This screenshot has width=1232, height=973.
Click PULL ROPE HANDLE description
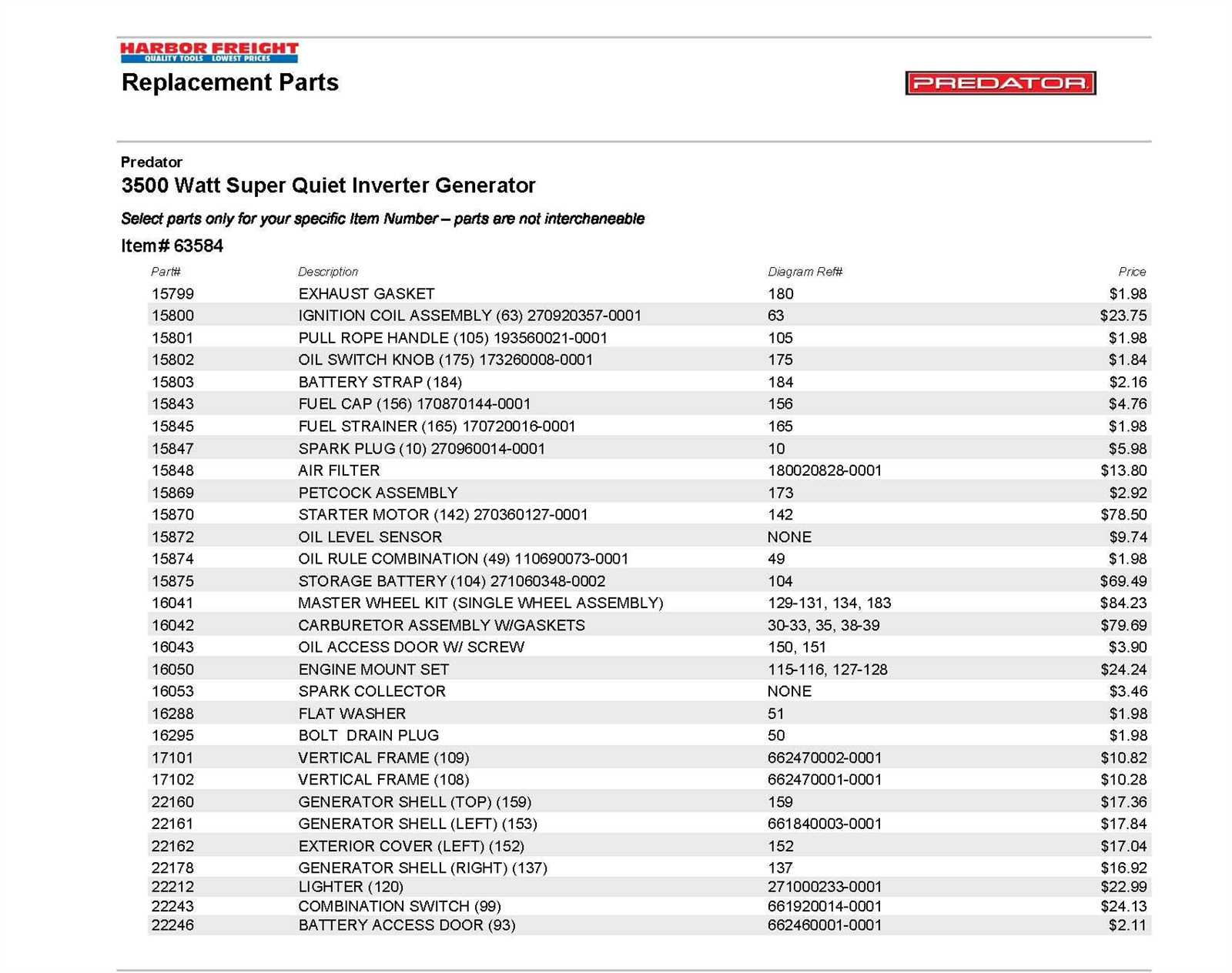[453, 338]
